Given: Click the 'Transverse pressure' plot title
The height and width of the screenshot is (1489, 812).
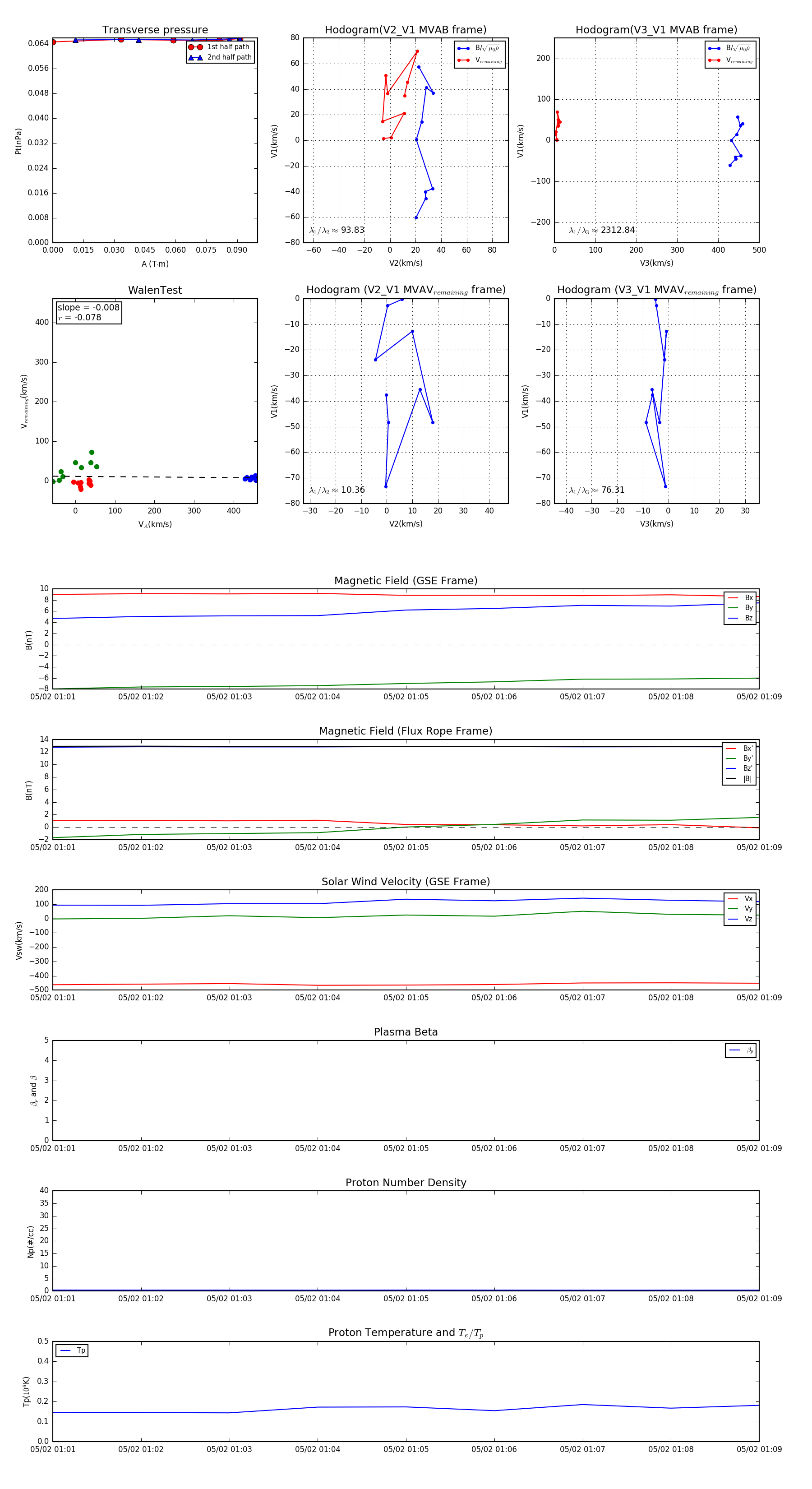Looking at the screenshot, I should click(155, 30).
